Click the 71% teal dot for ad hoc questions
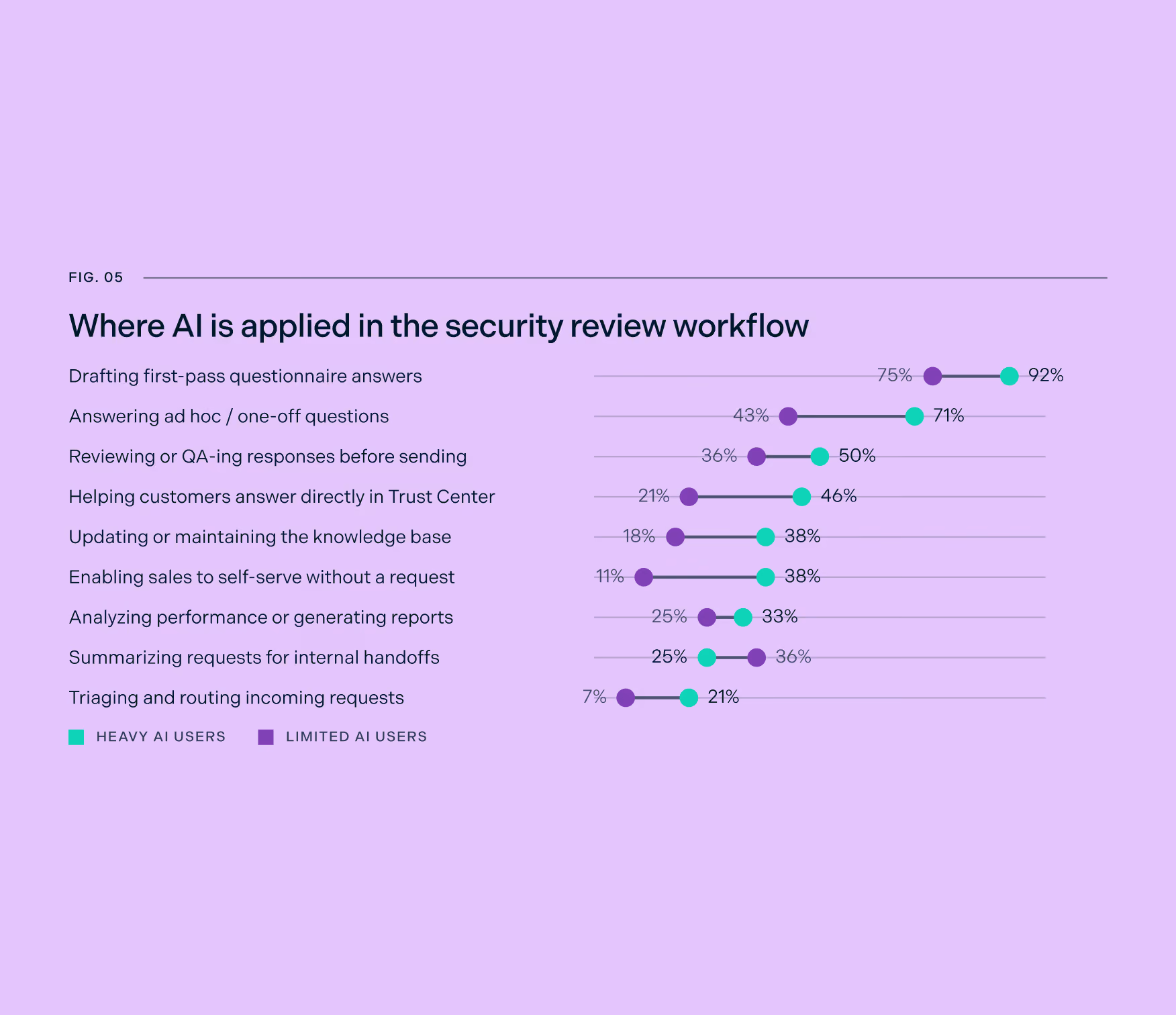Image resolution: width=1176 pixels, height=1015 pixels. click(x=914, y=417)
